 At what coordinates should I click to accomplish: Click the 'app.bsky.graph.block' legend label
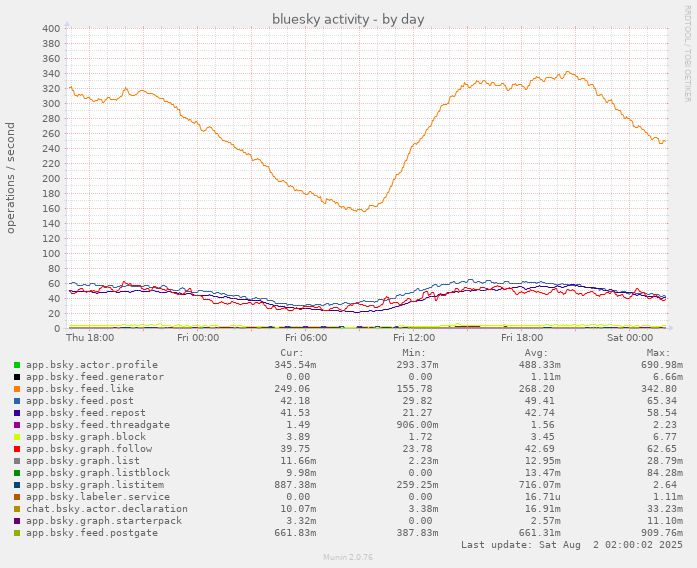pyautogui.click(x=86, y=437)
